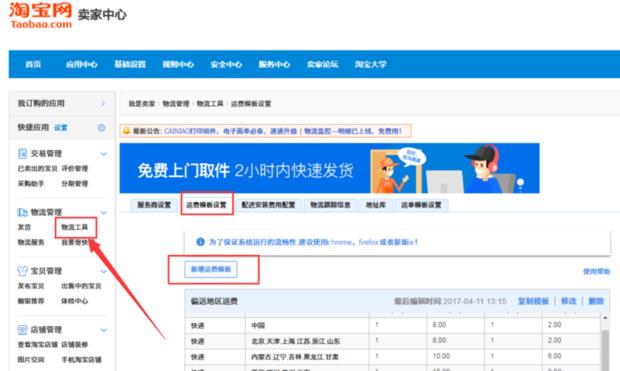
Task: Click 物流管理 in the breadcrumb
Action: (176, 104)
